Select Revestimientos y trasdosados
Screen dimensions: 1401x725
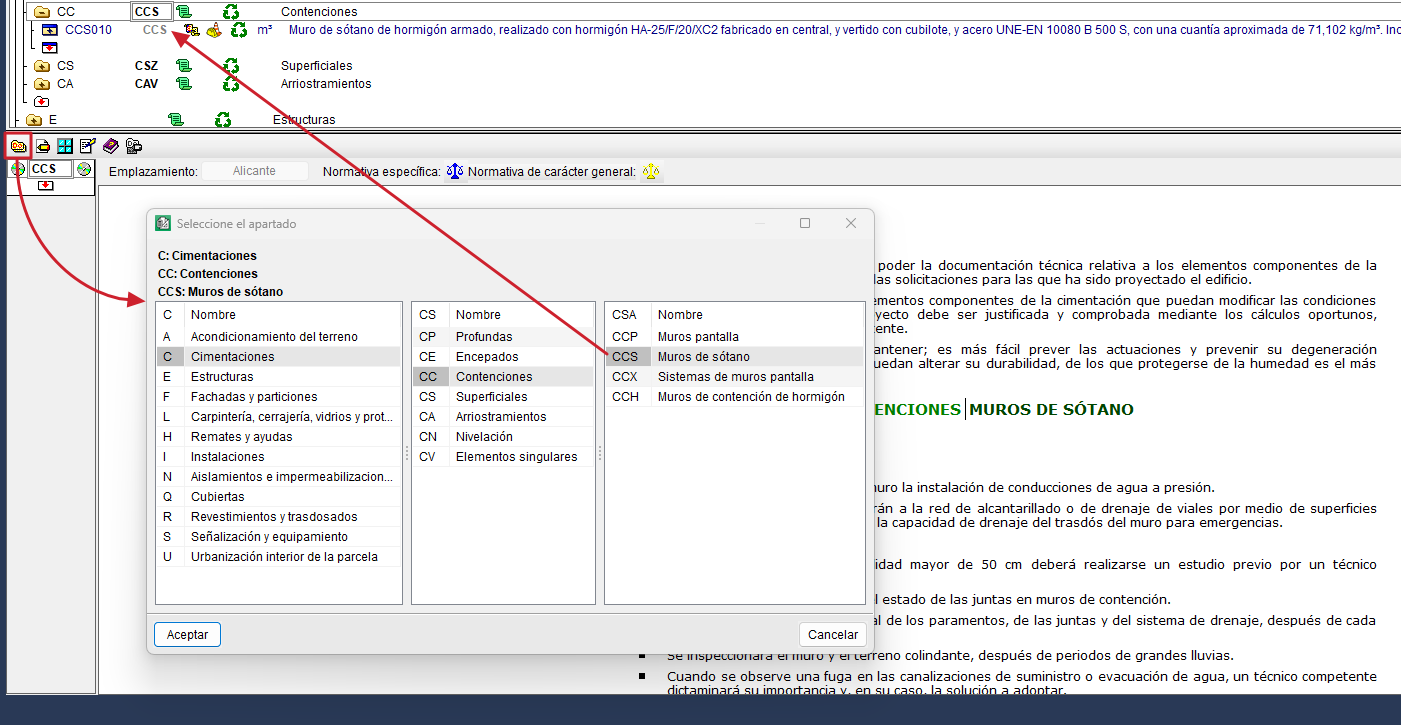click(279, 517)
